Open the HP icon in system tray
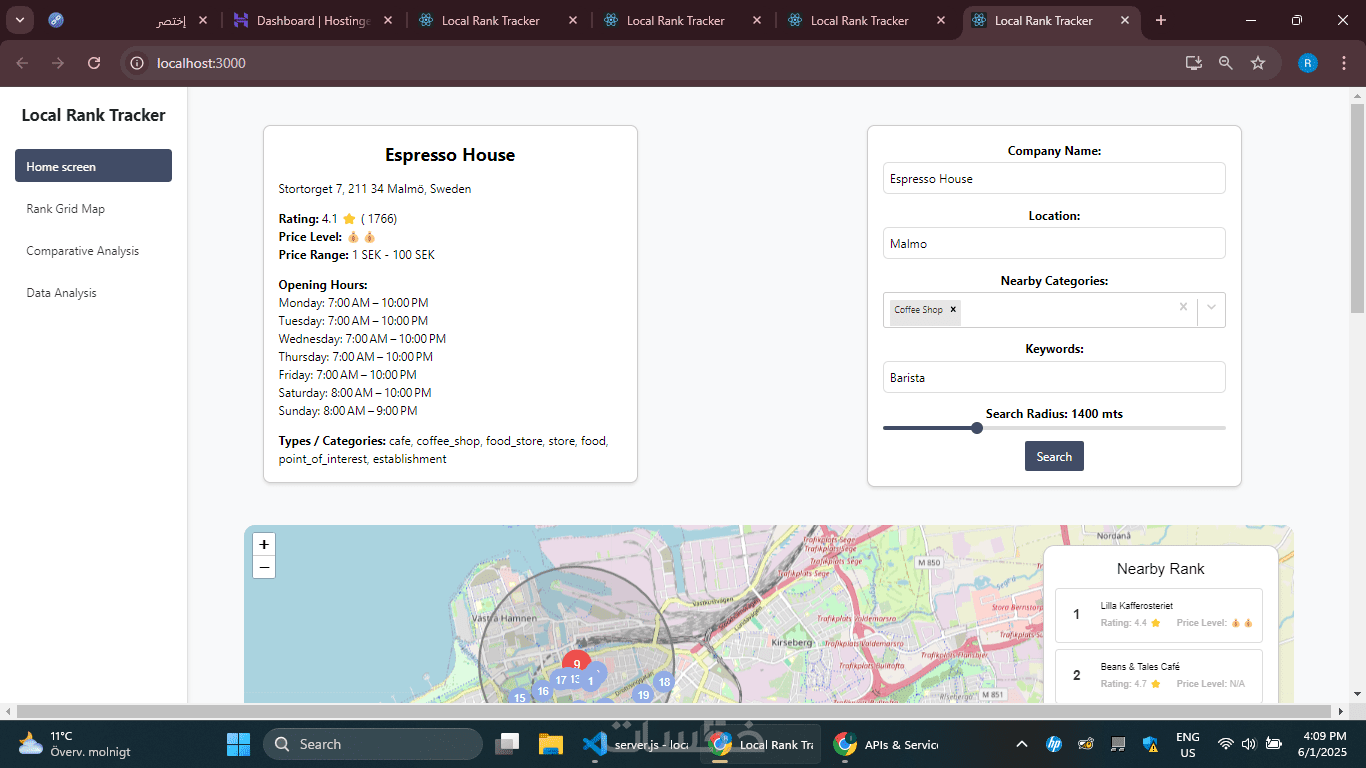The height and width of the screenshot is (768, 1366). (1053, 744)
